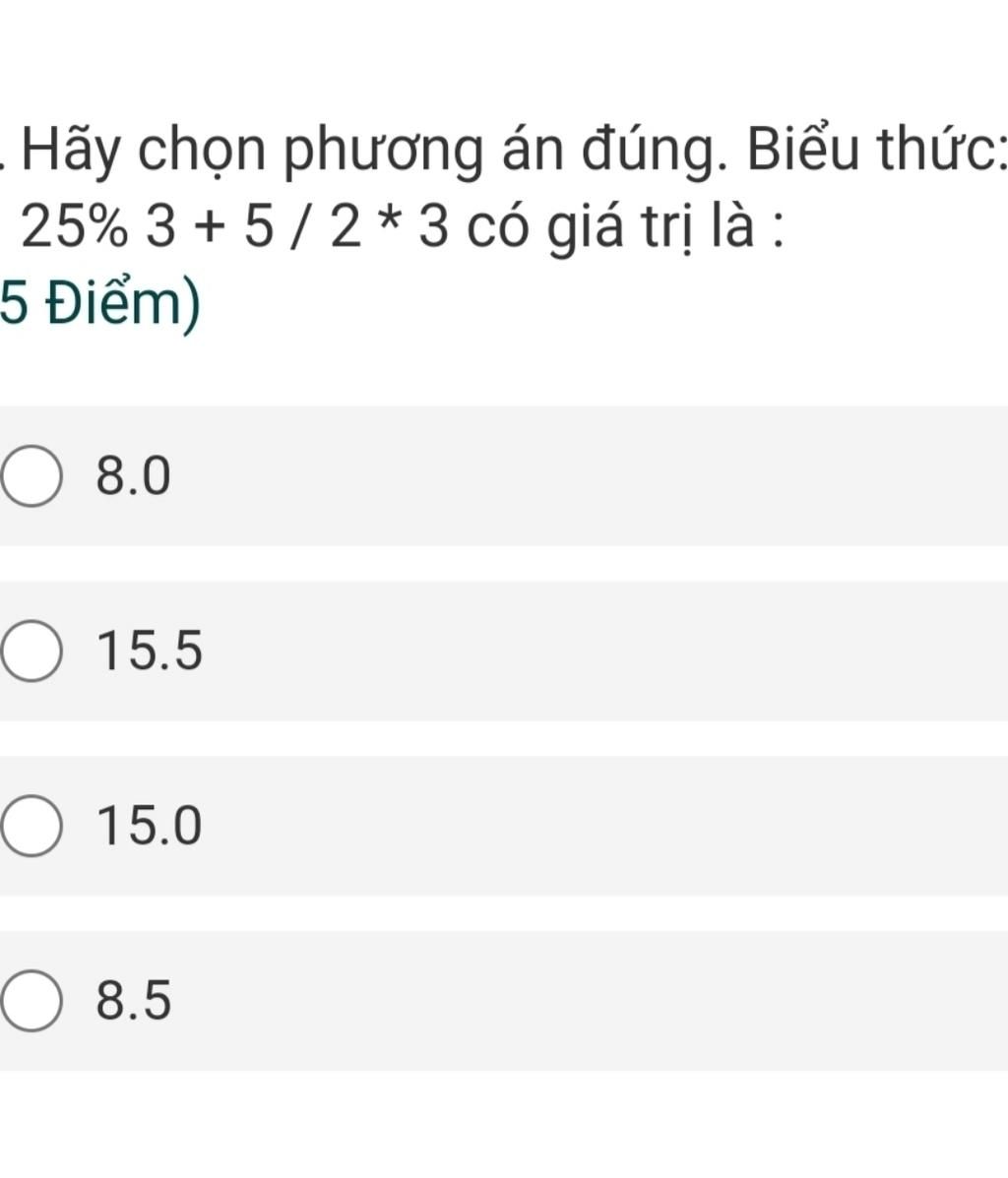Viewport: 1008px width, 1178px height.
Task: Tap the "8.5" answer label text
Action: point(134,1000)
